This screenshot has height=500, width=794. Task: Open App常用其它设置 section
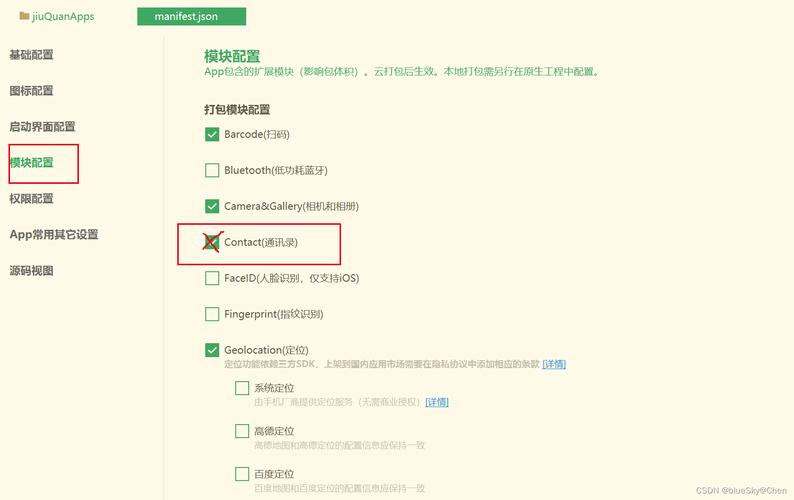click(x=54, y=235)
